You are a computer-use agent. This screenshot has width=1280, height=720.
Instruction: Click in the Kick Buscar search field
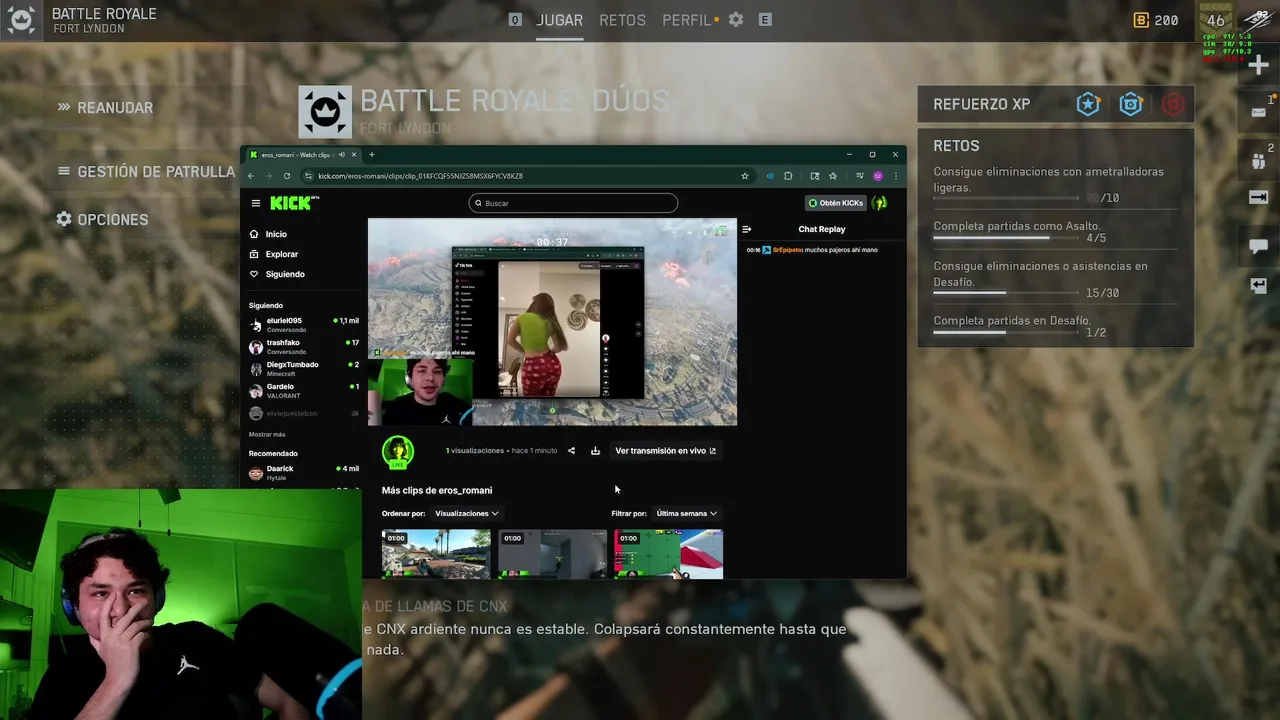coord(573,203)
